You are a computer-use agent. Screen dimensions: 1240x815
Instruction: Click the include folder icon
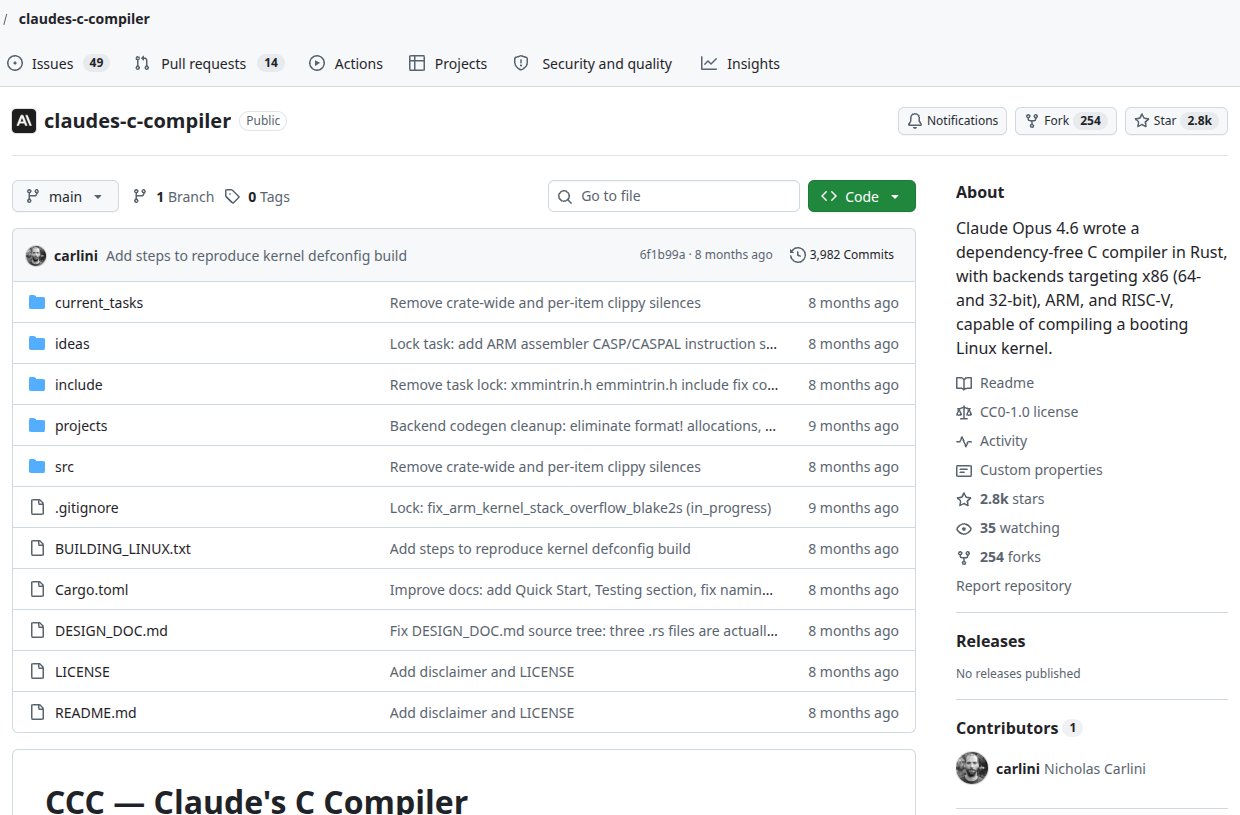coord(37,384)
